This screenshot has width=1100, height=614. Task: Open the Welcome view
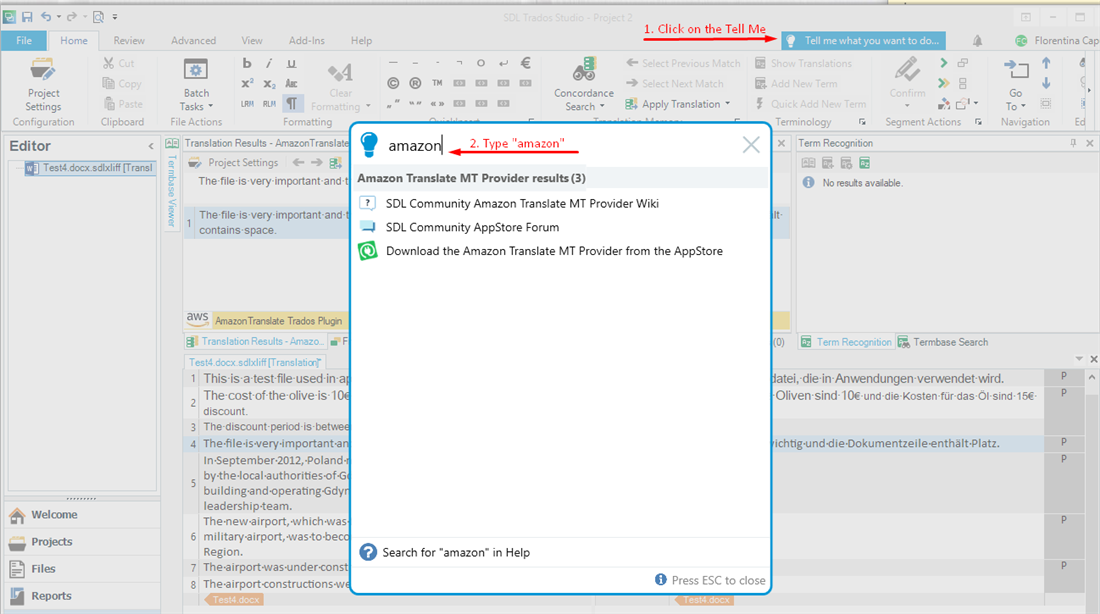[82, 515]
